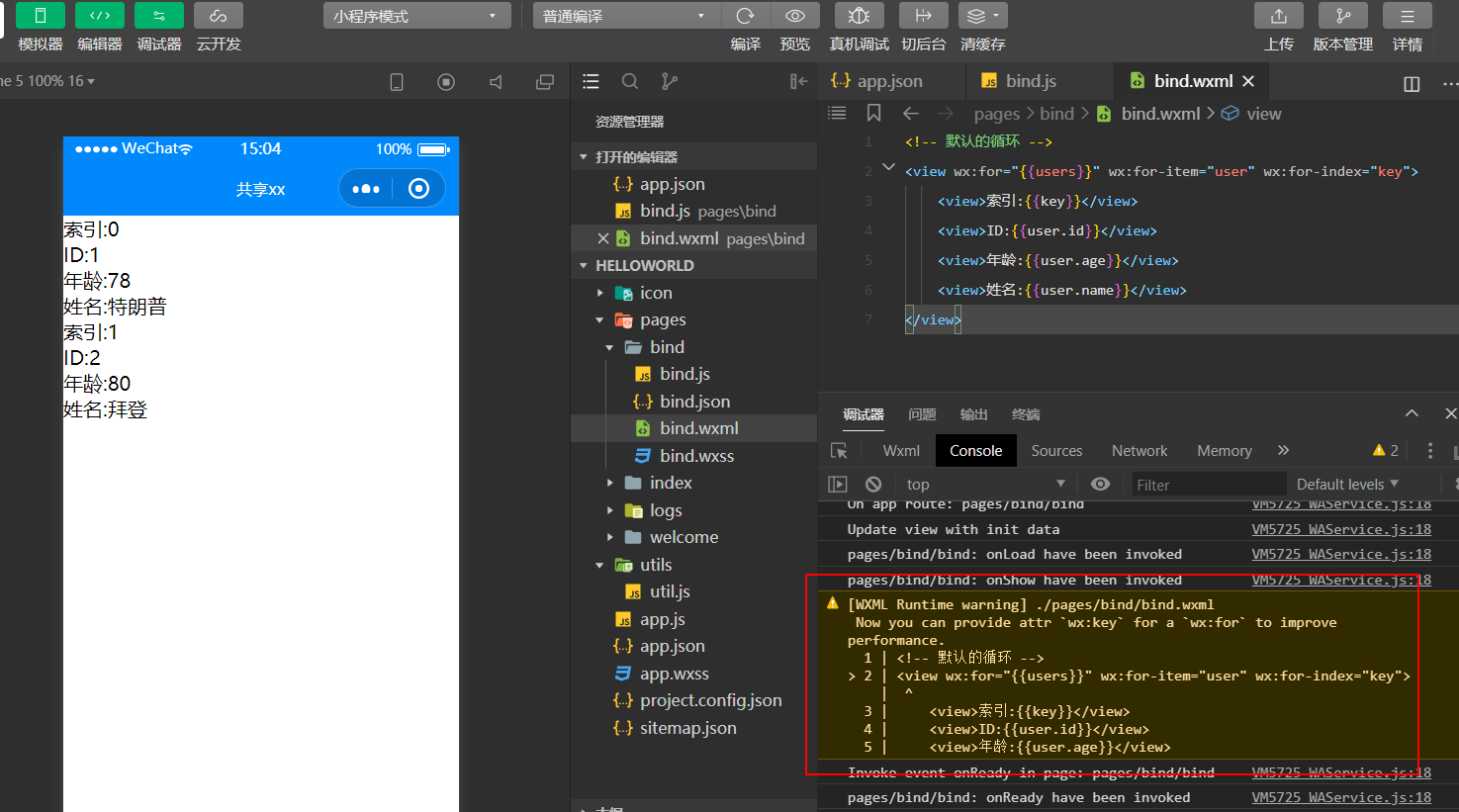Toggle the console sidebar panel icon
This screenshot has height=812, width=1459.
coord(838,485)
